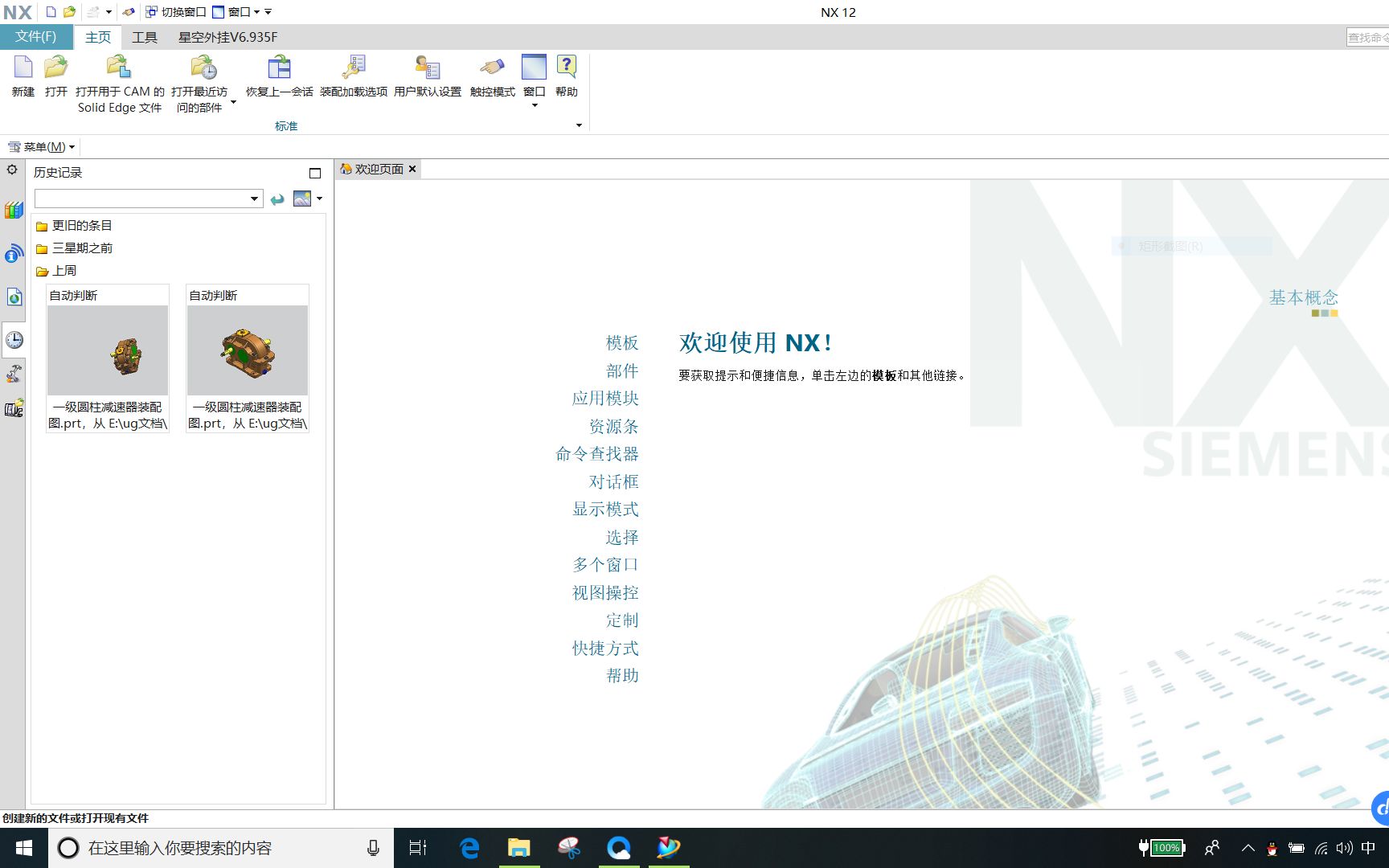Collapse the 上周 folder in history
The height and width of the screenshot is (868, 1389).
click(42, 272)
